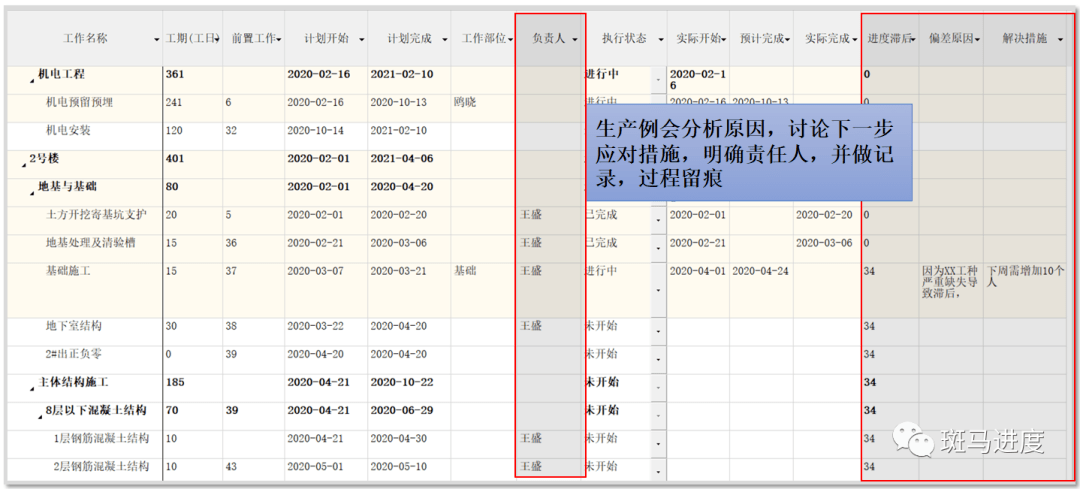Open status dropdown in 土方开挖寄基坑支护 row
Viewport: 1080px width, 489px height.
[658, 220]
